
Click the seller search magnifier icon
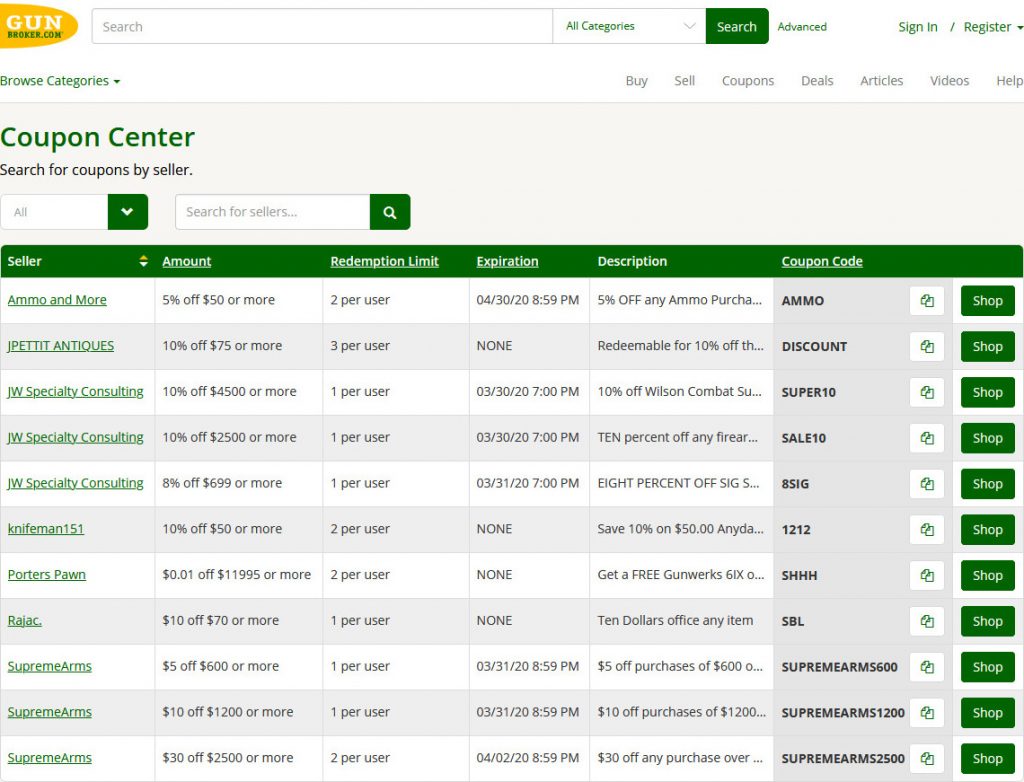tap(390, 212)
